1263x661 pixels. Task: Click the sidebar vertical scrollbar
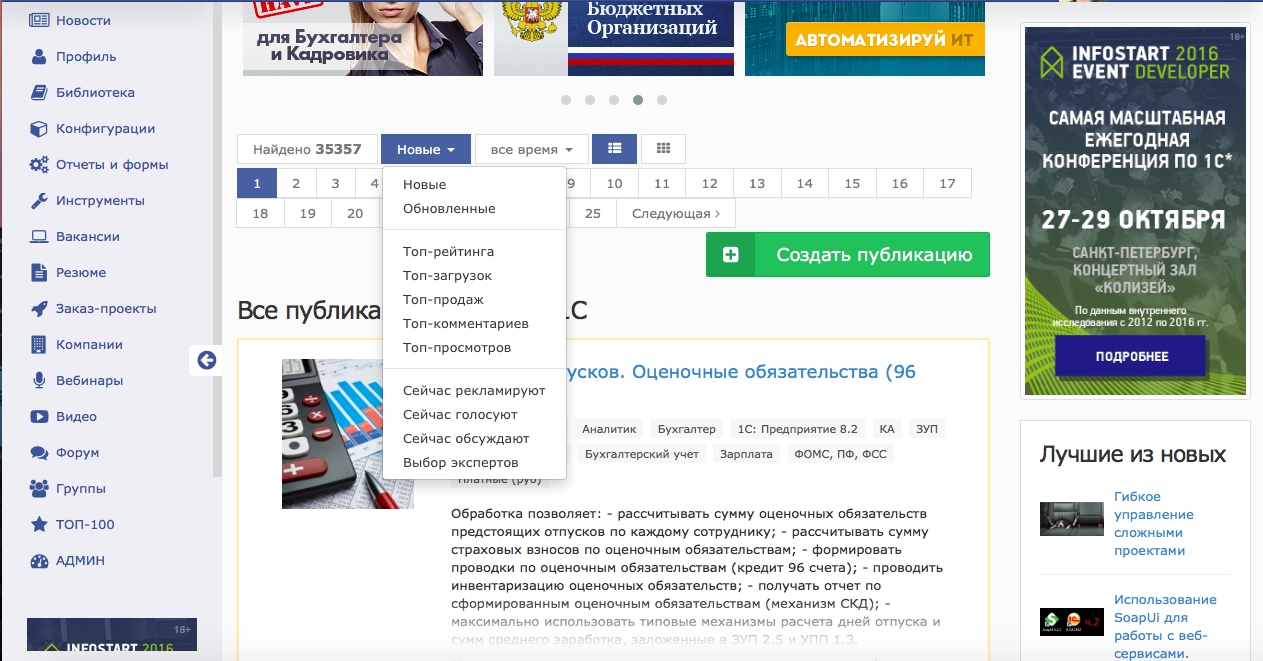pyautogui.click(x=217, y=240)
